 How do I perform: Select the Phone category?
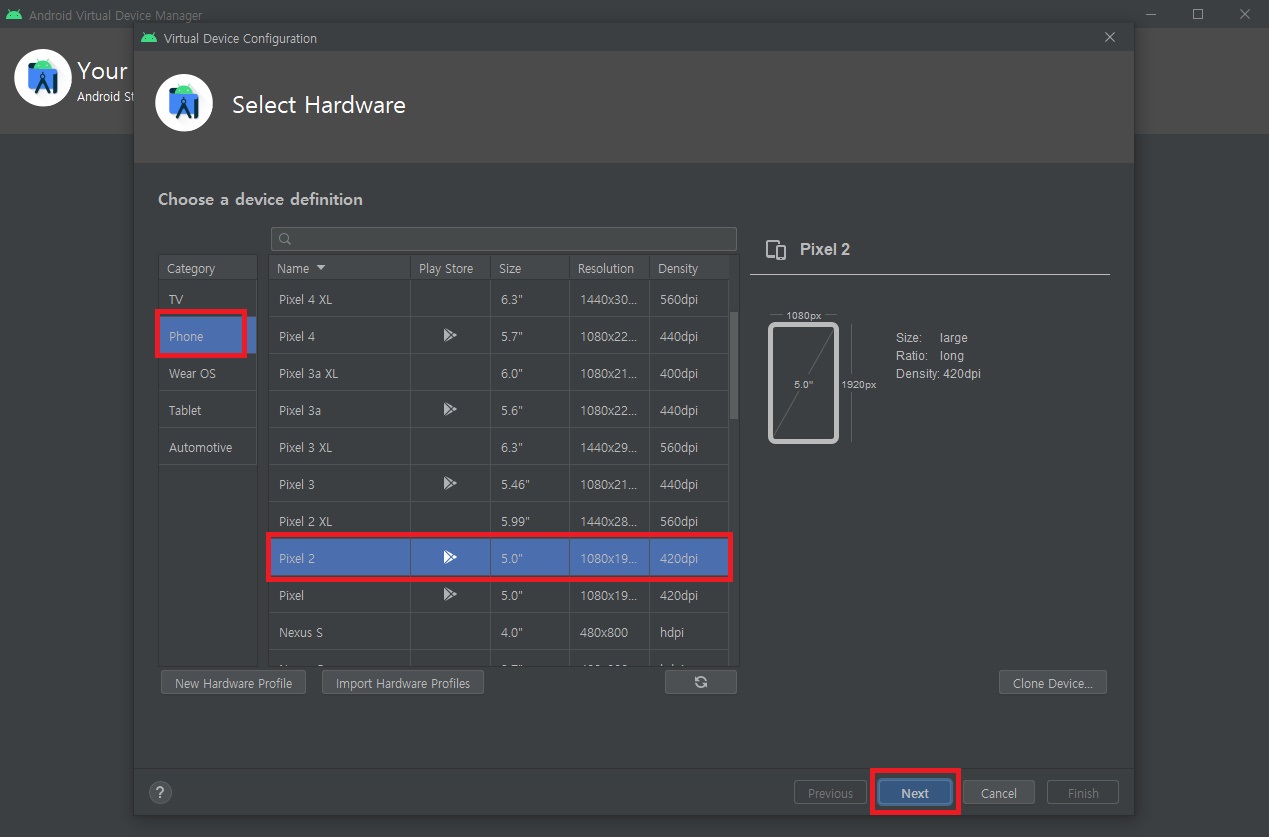tap(207, 336)
